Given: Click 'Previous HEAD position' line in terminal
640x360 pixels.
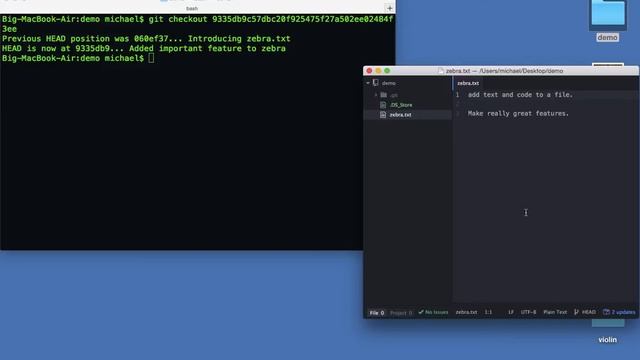Looking at the screenshot, I should [146, 39].
